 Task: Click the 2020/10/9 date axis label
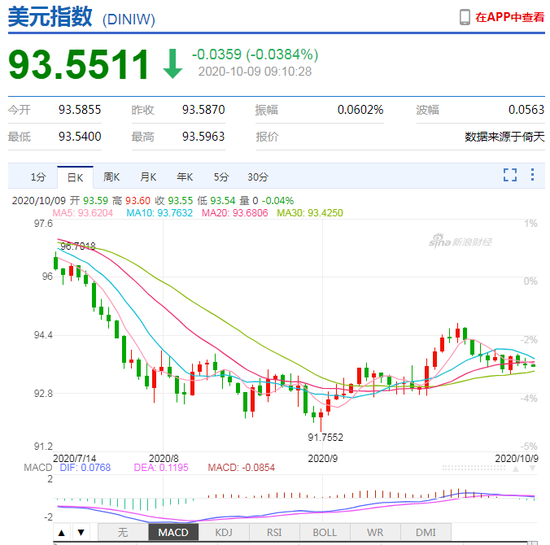(x=516, y=458)
